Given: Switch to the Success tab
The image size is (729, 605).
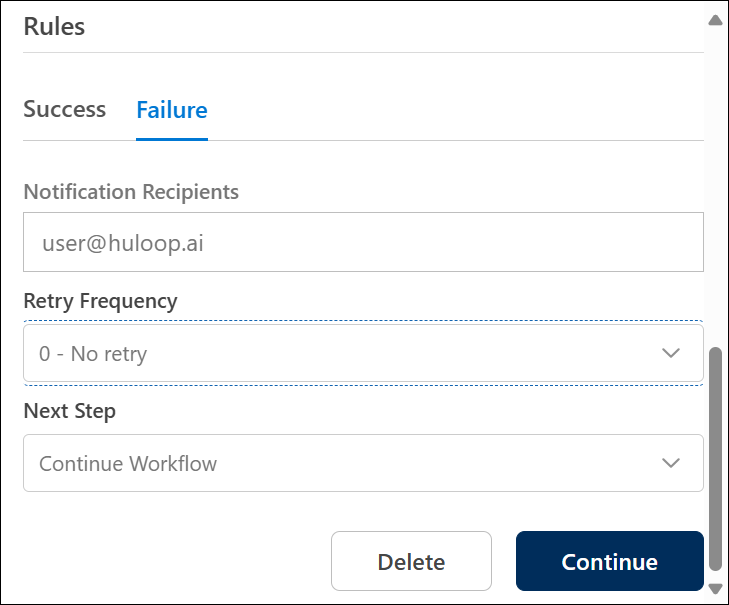Looking at the screenshot, I should tap(64, 110).
